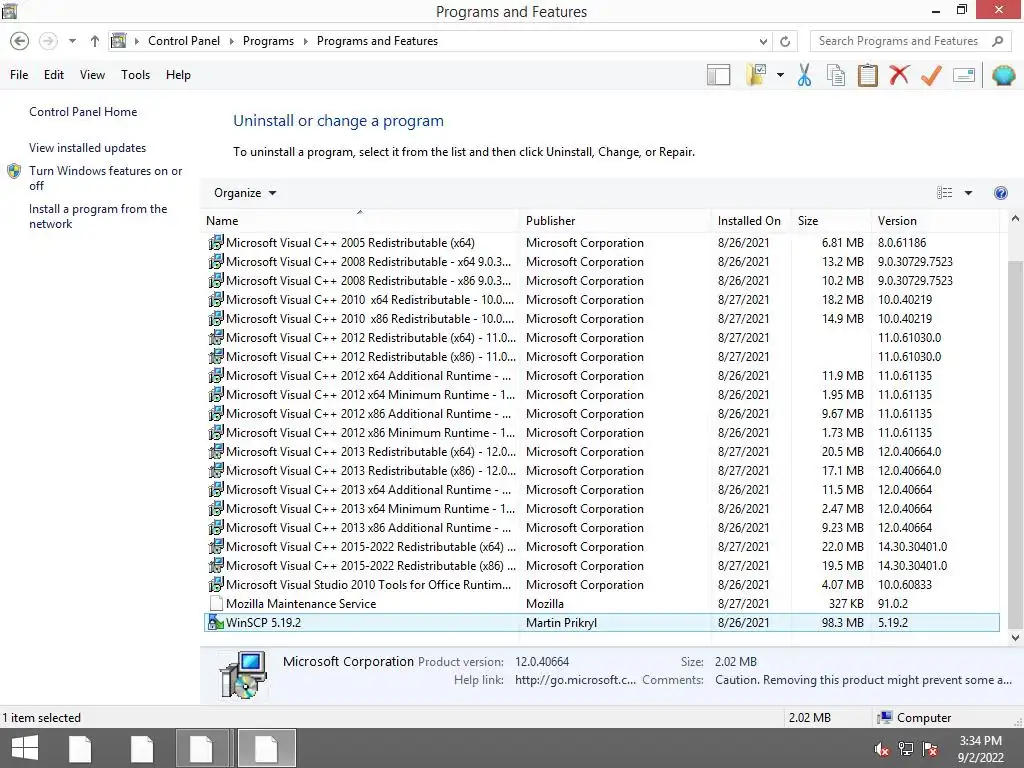
Task: Toggle the preview pane toolbar icon
Action: (718, 75)
